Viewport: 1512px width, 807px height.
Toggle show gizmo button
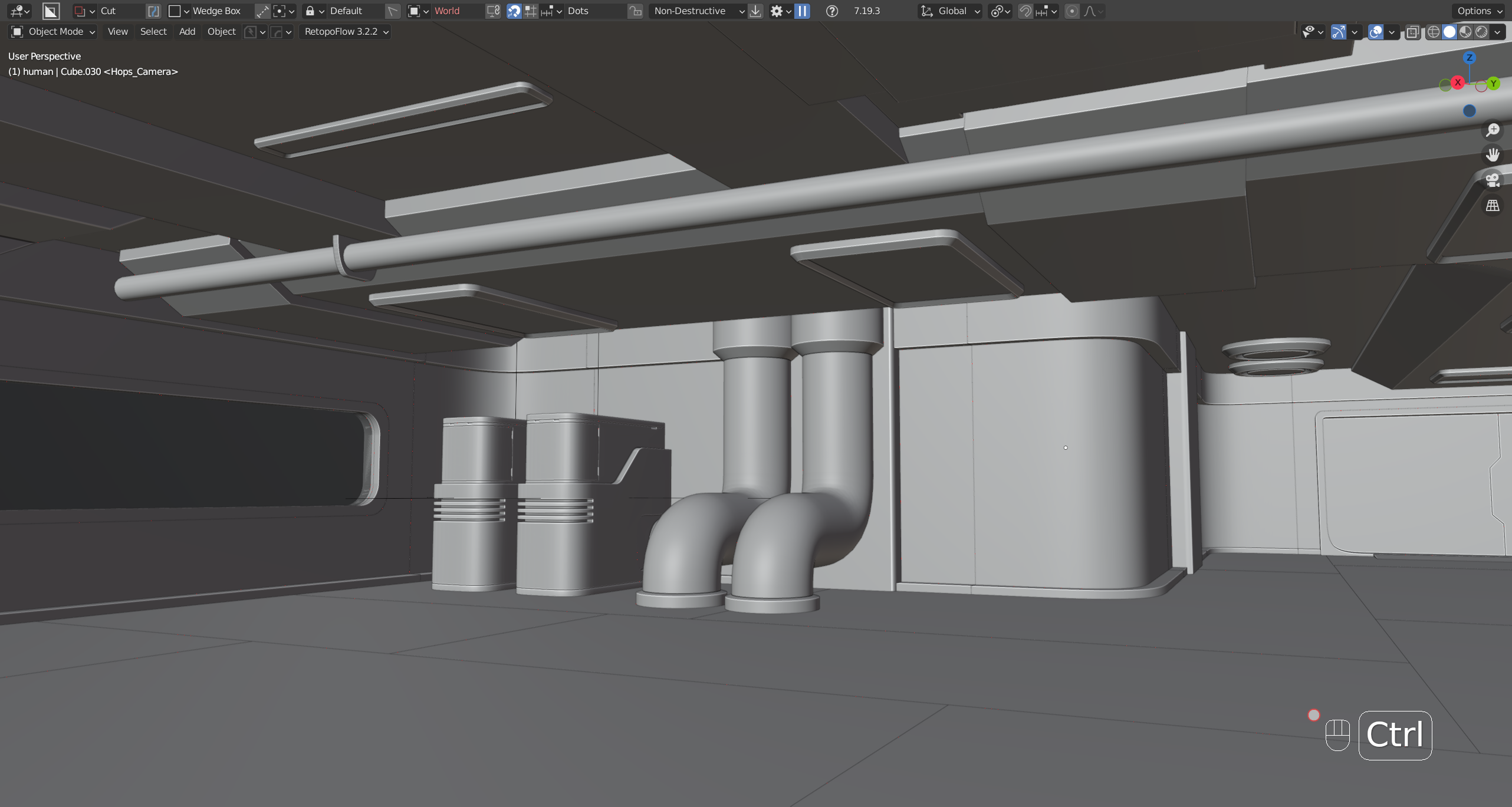click(x=1338, y=32)
